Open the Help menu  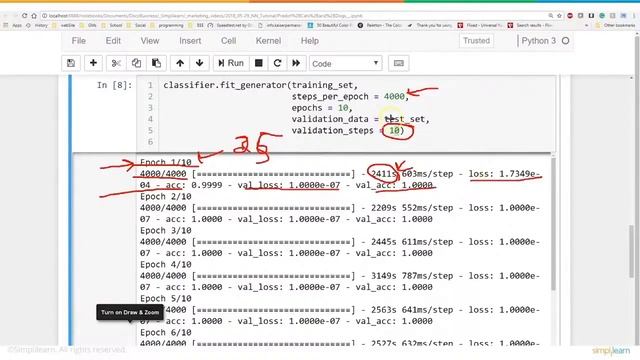(x=310, y=41)
